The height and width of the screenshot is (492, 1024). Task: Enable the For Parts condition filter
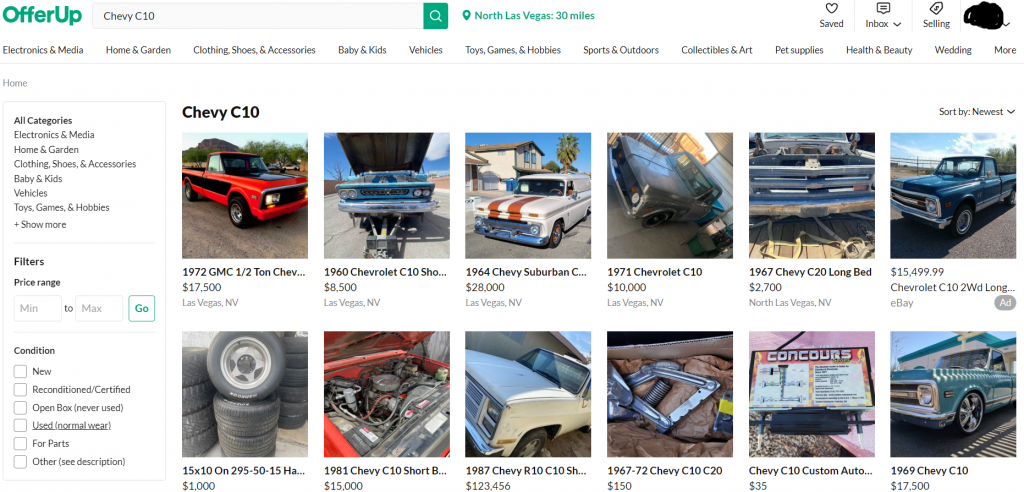click(x=20, y=444)
